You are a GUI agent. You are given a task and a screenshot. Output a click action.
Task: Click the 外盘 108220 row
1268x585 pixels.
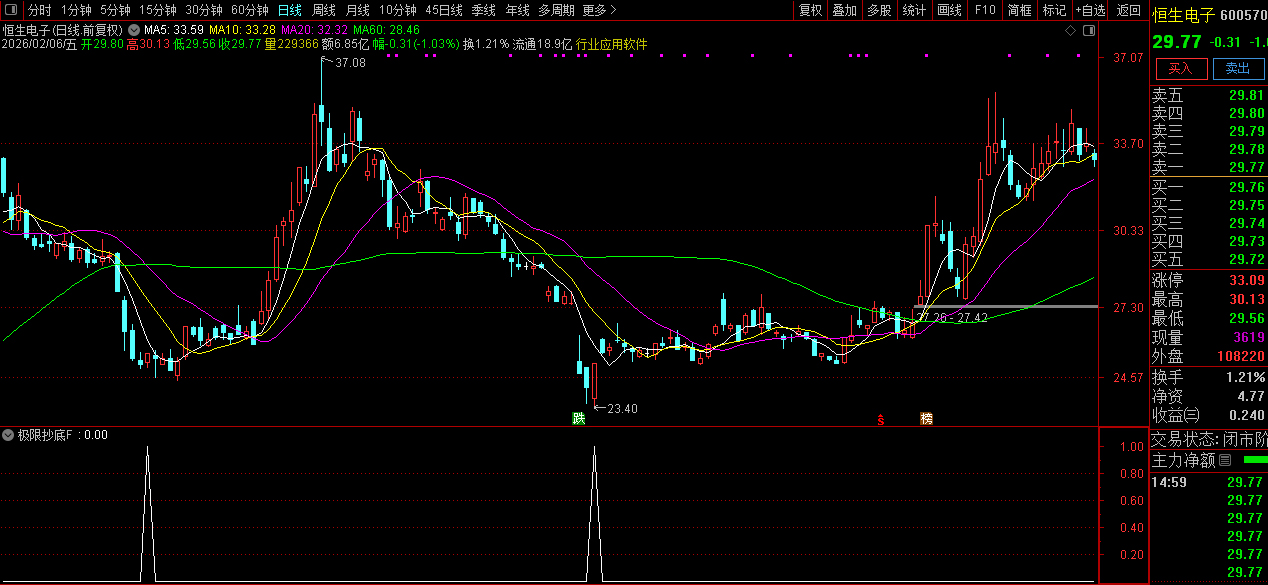pos(1208,356)
